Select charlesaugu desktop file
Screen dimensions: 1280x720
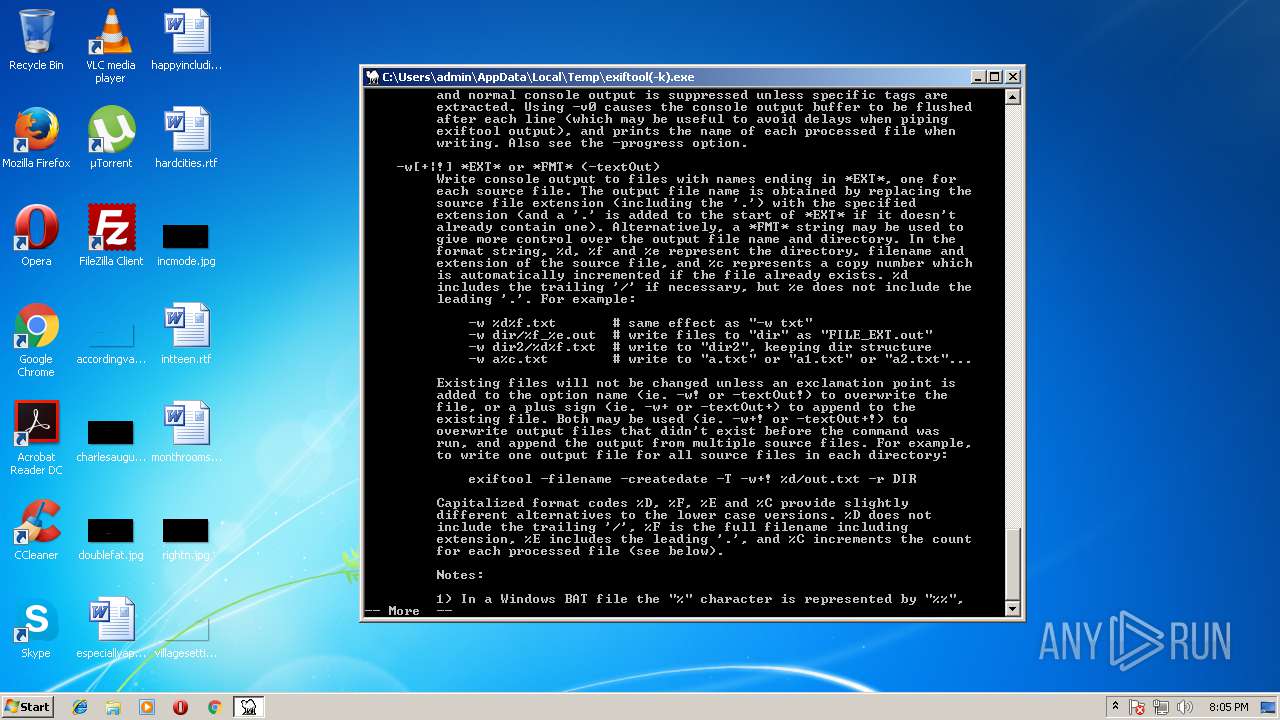111,440
